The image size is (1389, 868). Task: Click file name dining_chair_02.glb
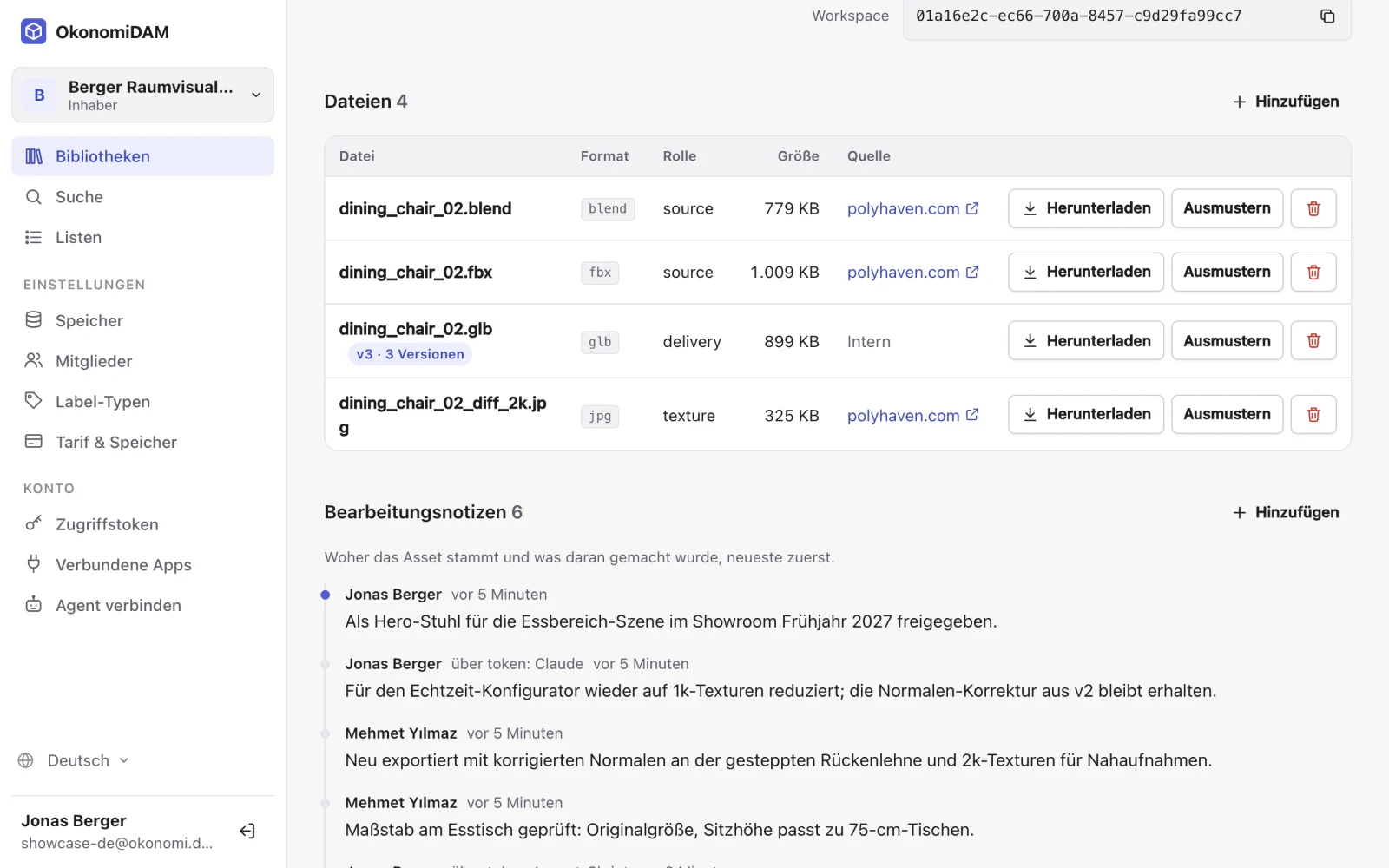pyautogui.click(x=416, y=329)
